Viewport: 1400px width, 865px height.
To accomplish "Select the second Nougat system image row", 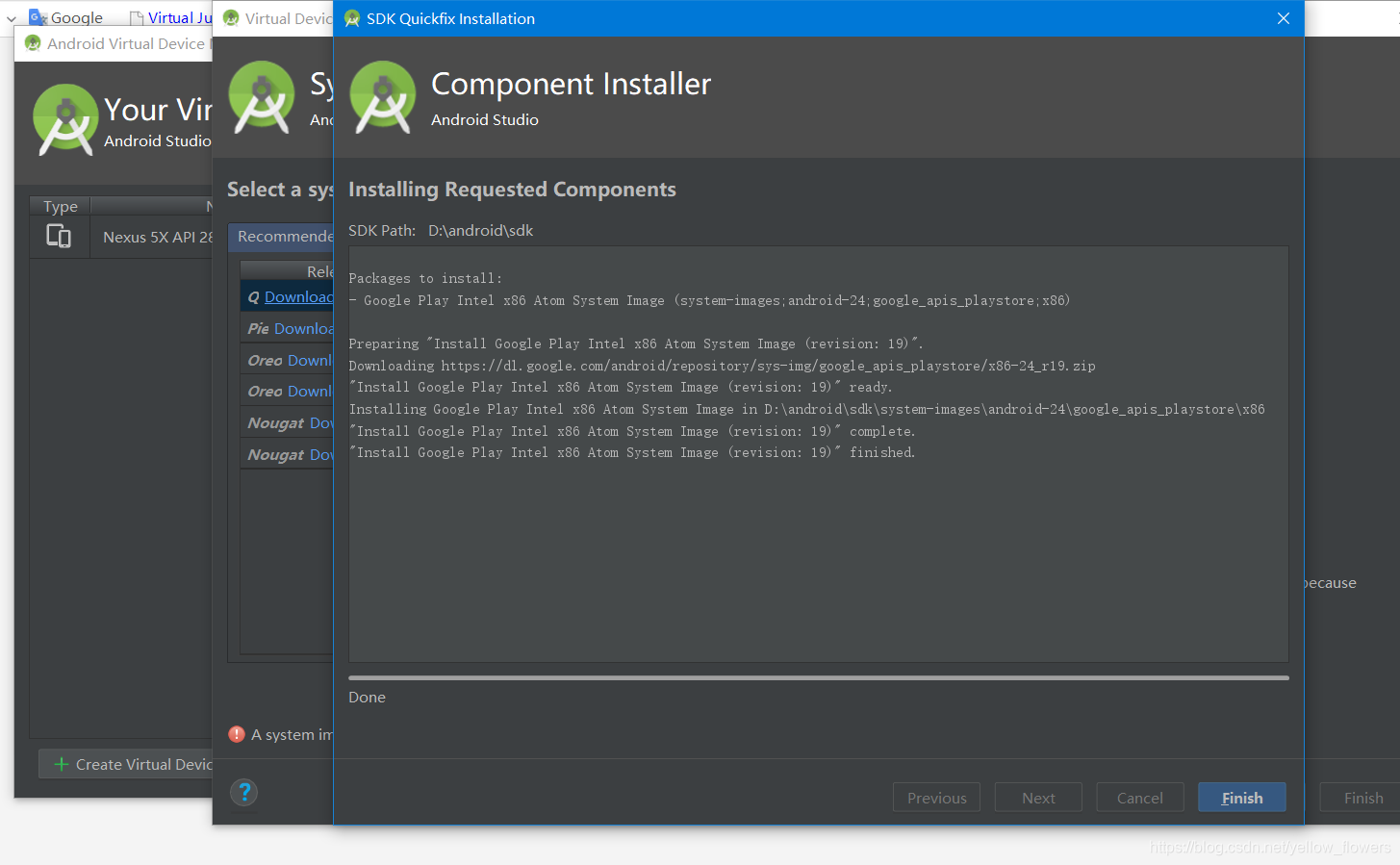I will click(x=287, y=454).
